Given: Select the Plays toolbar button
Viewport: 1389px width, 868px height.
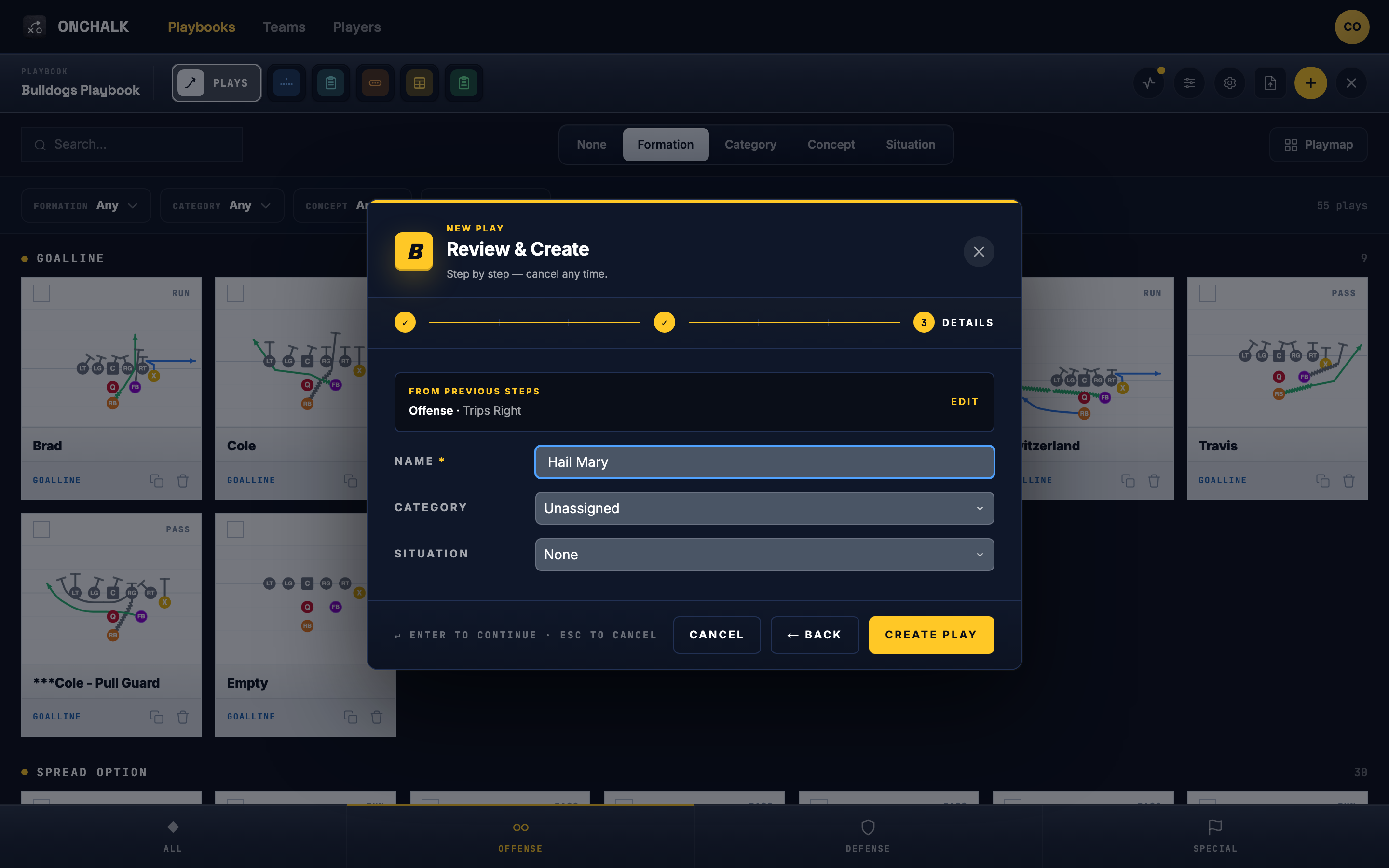Looking at the screenshot, I should click(x=217, y=83).
